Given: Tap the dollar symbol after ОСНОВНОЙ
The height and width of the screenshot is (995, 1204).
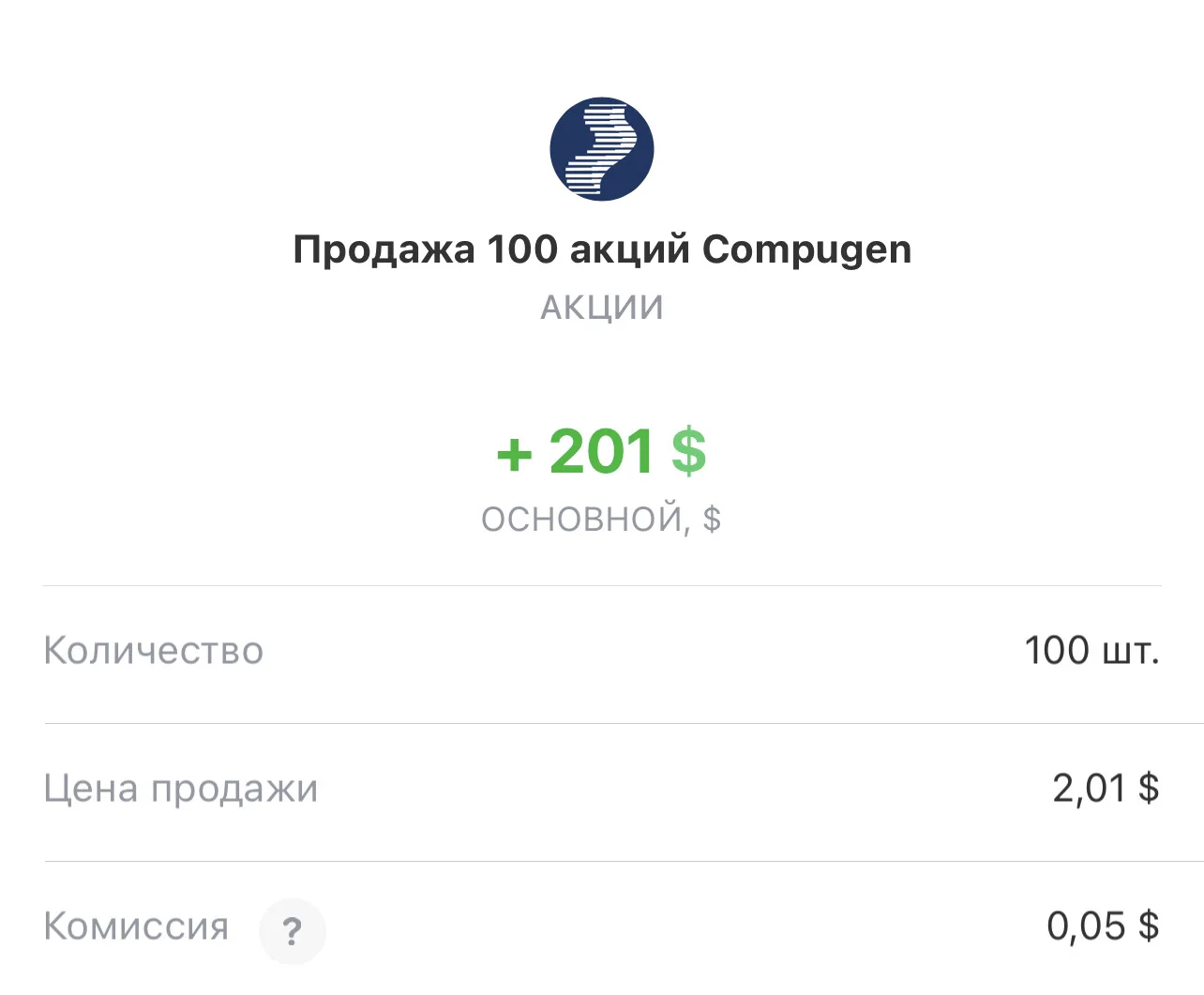Looking at the screenshot, I should tap(712, 519).
